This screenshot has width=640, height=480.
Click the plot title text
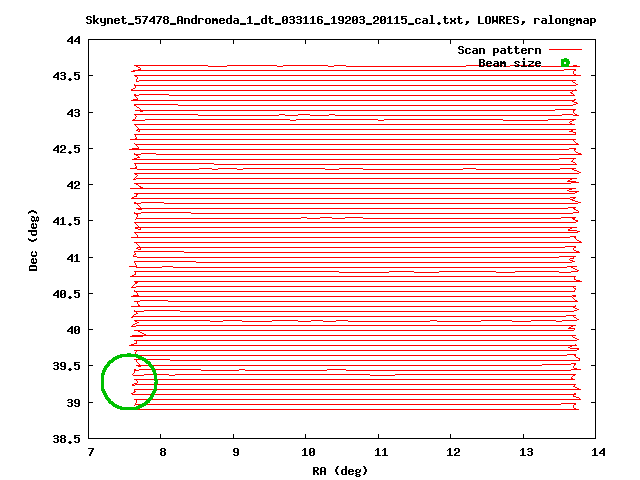coord(341,20)
